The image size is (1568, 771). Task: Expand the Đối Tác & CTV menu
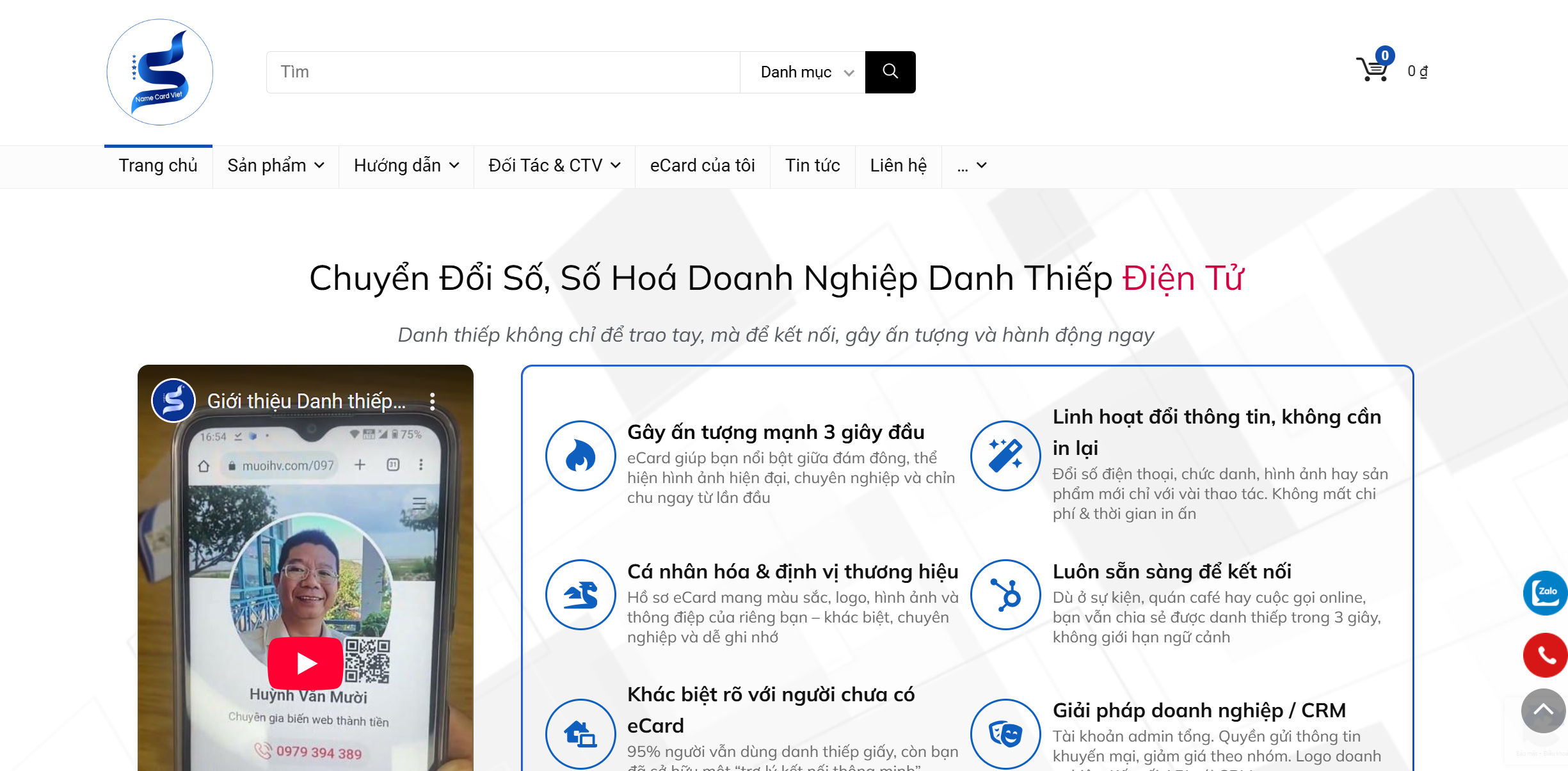click(x=554, y=166)
